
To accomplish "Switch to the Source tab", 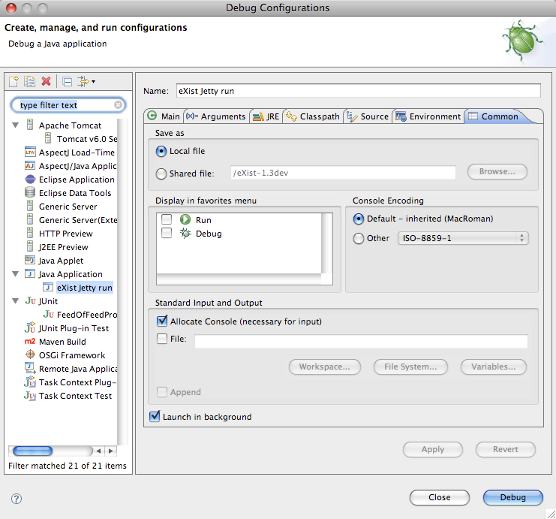I will pos(368,116).
